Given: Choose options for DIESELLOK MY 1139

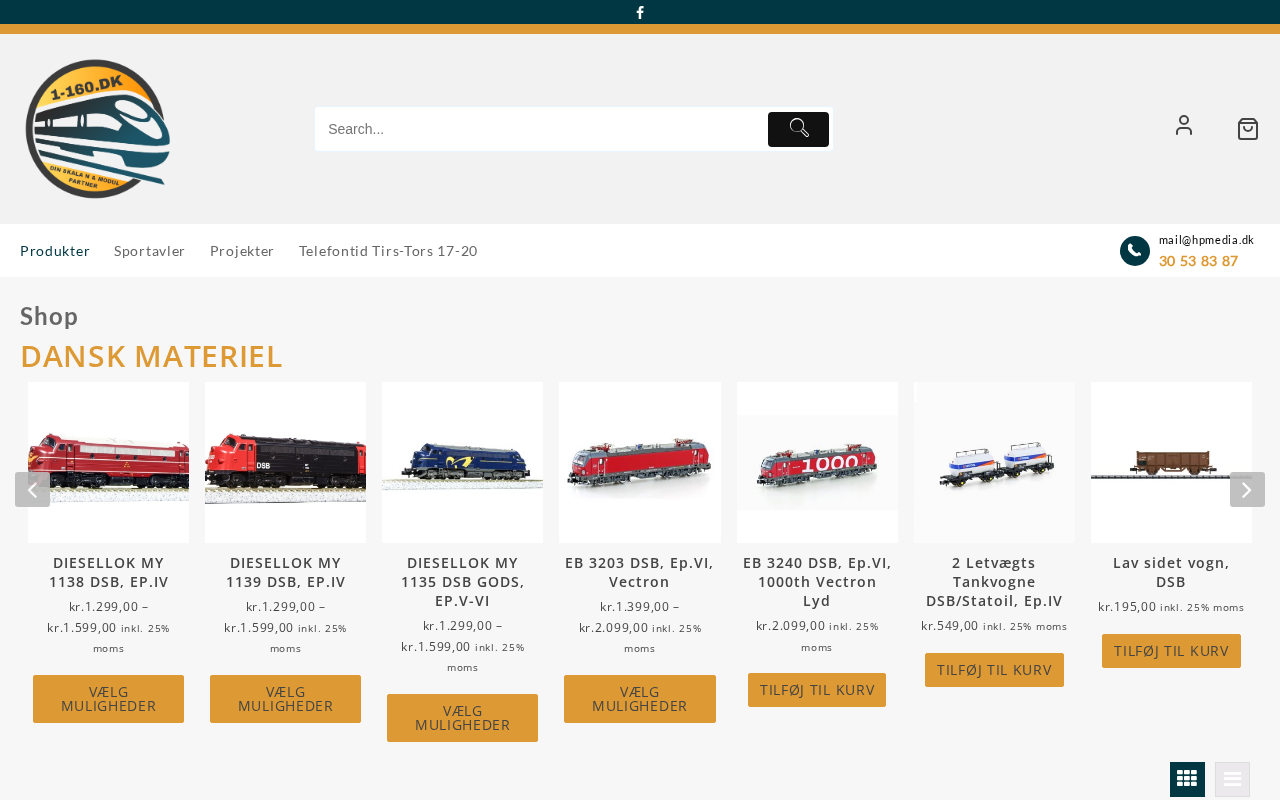Looking at the screenshot, I should point(285,699).
